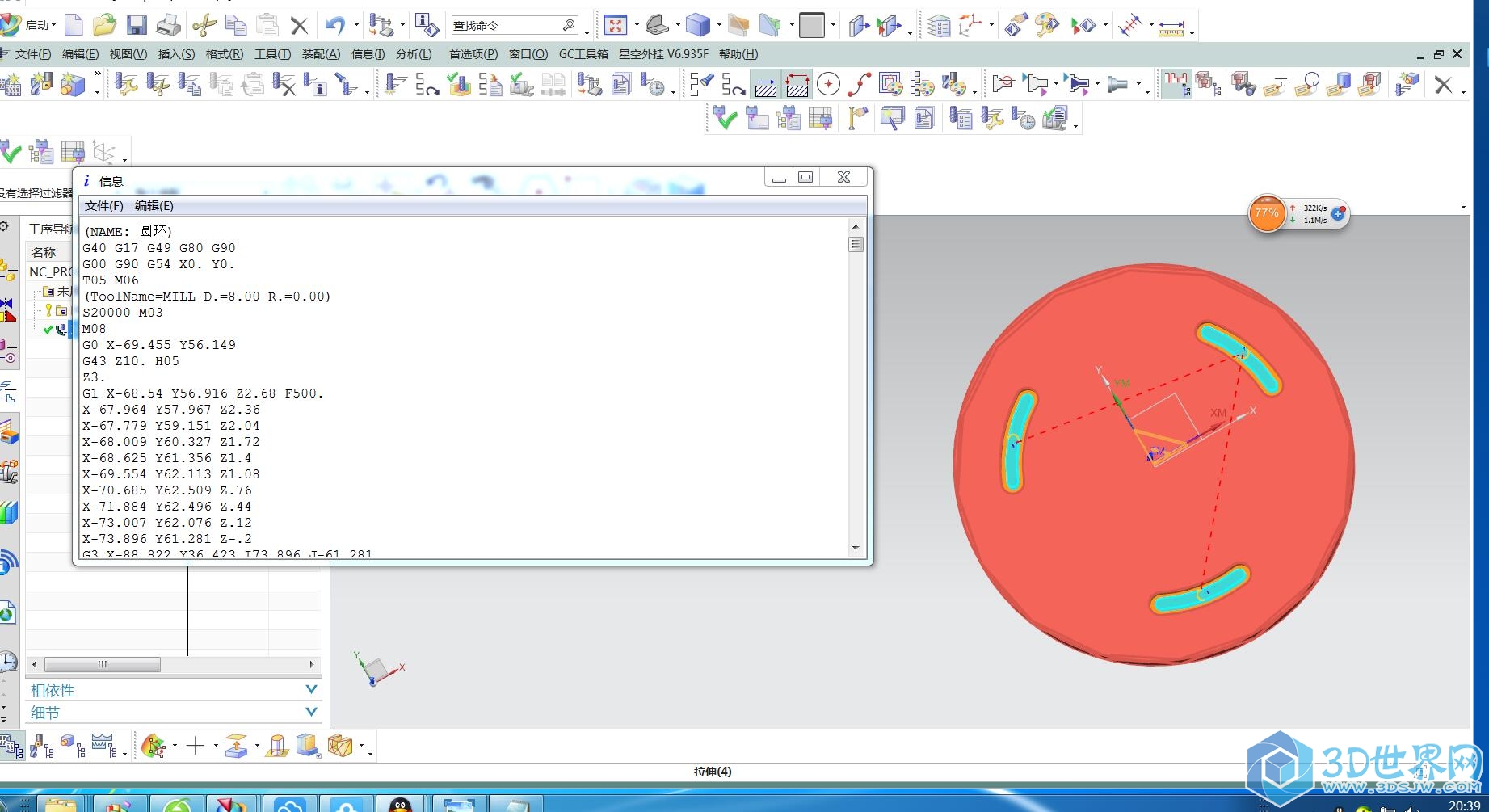This screenshot has height=812, width=1489.
Task: Click the folder icon on the taskbar
Action: pos(61,805)
